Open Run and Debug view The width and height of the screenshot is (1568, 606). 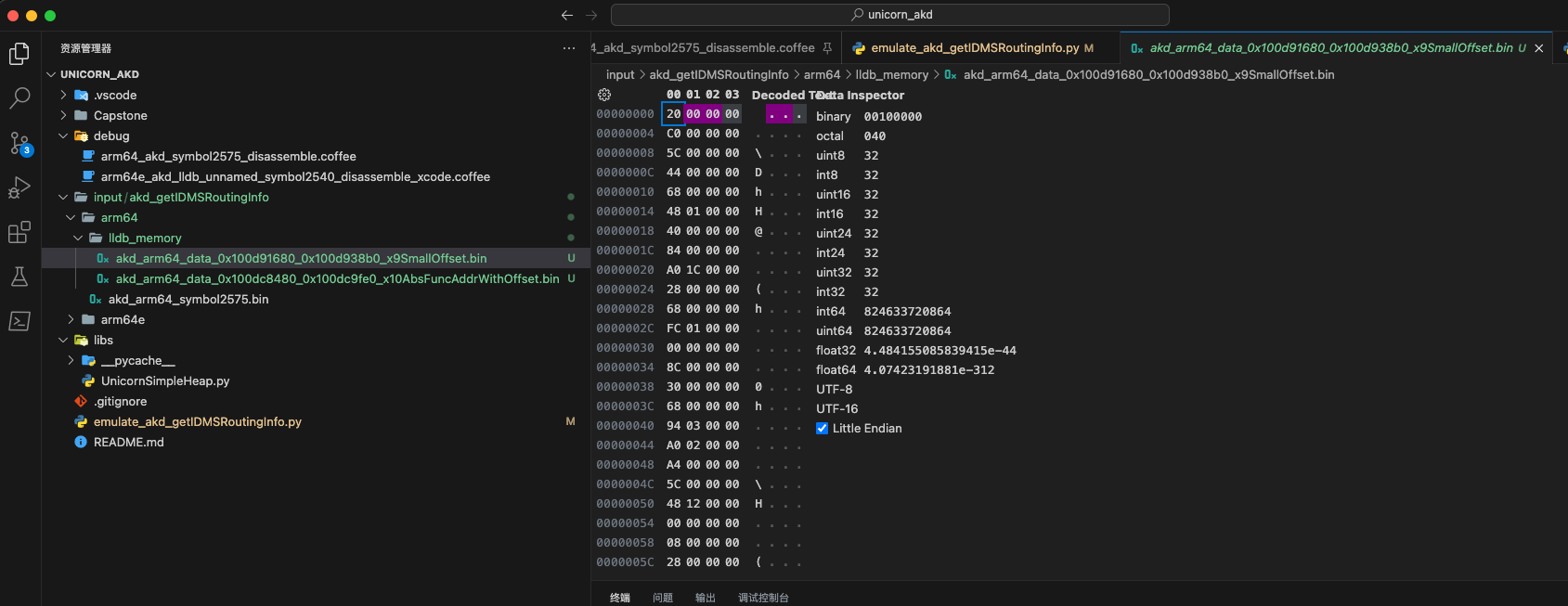pyautogui.click(x=19, y=187)
